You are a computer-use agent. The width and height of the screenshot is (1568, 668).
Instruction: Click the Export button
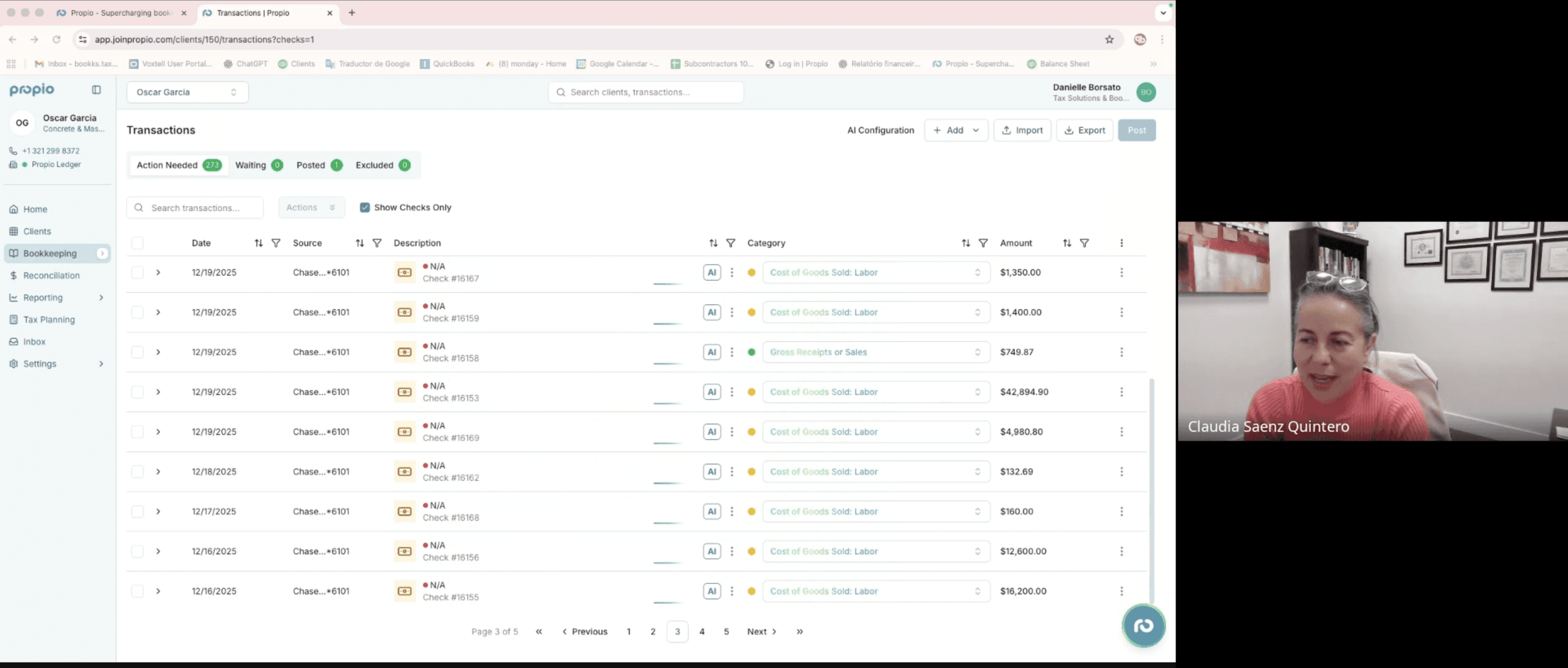pyautogui.click(x=1084, y=130)
